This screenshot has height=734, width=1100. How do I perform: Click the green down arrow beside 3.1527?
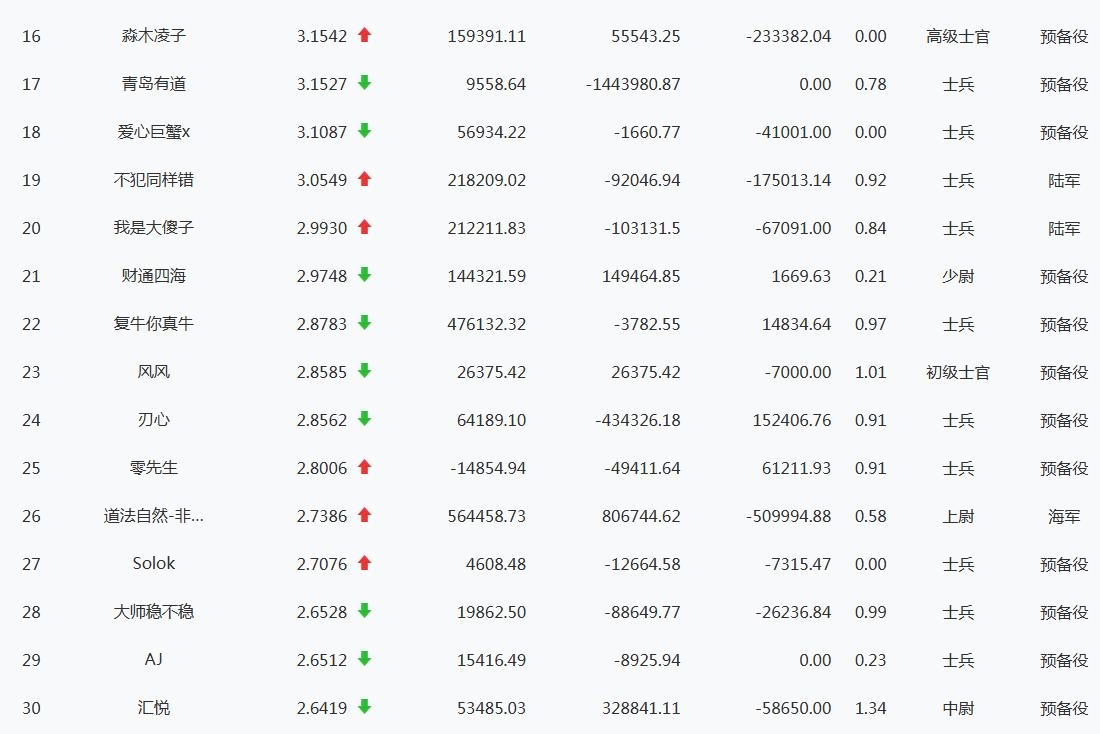pyautogui.click(x=365, y=83)
